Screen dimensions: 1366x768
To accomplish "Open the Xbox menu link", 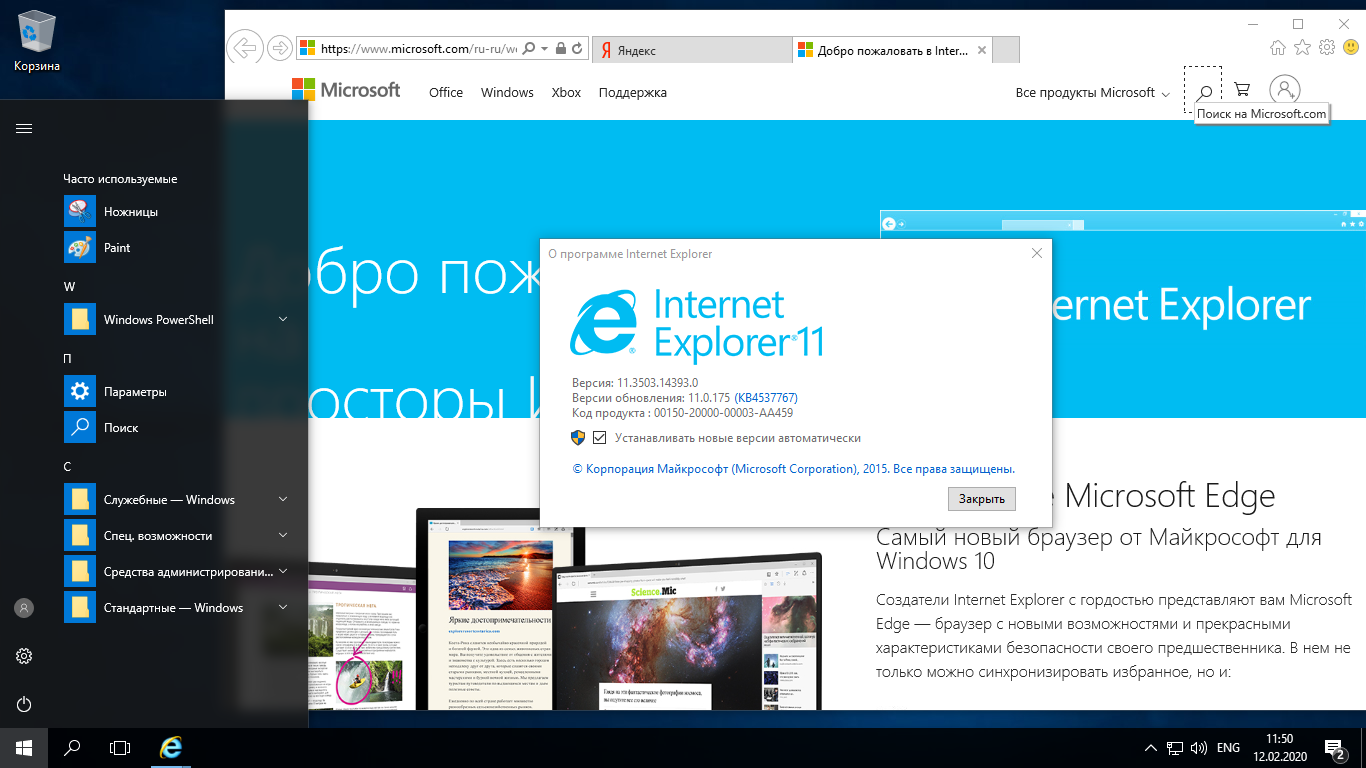I will [x=566, y=92].
